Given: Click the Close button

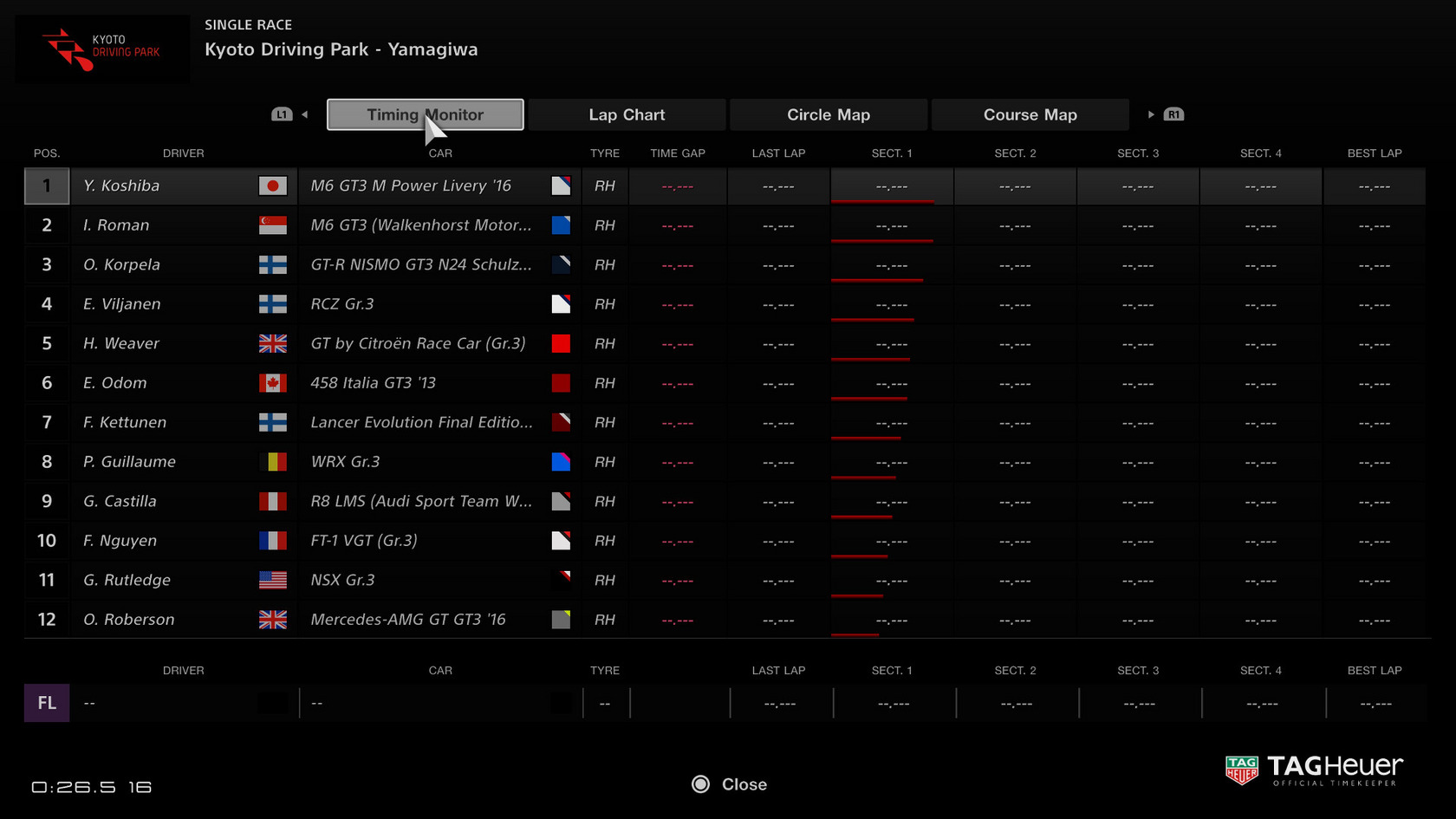Looking at the screenshot, I should 744,784.
